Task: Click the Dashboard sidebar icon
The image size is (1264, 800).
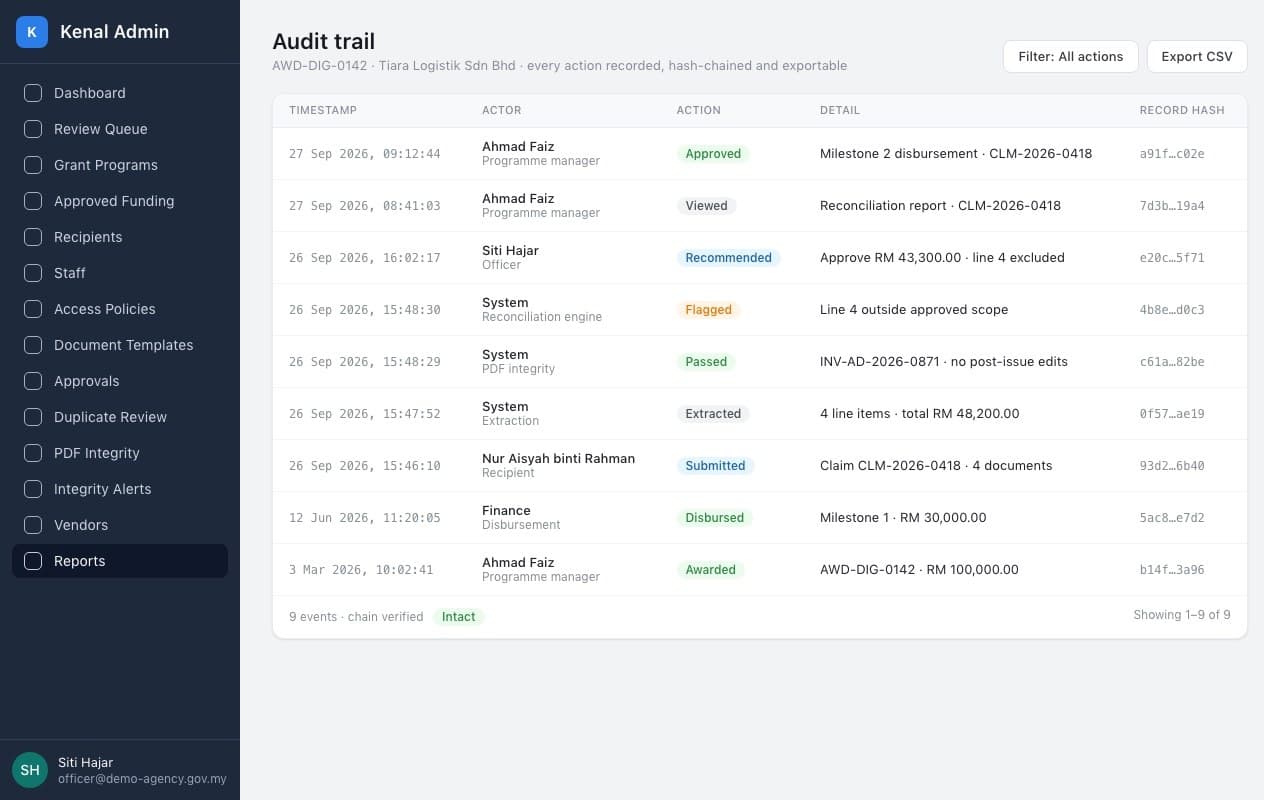Action: pos(33,93)
